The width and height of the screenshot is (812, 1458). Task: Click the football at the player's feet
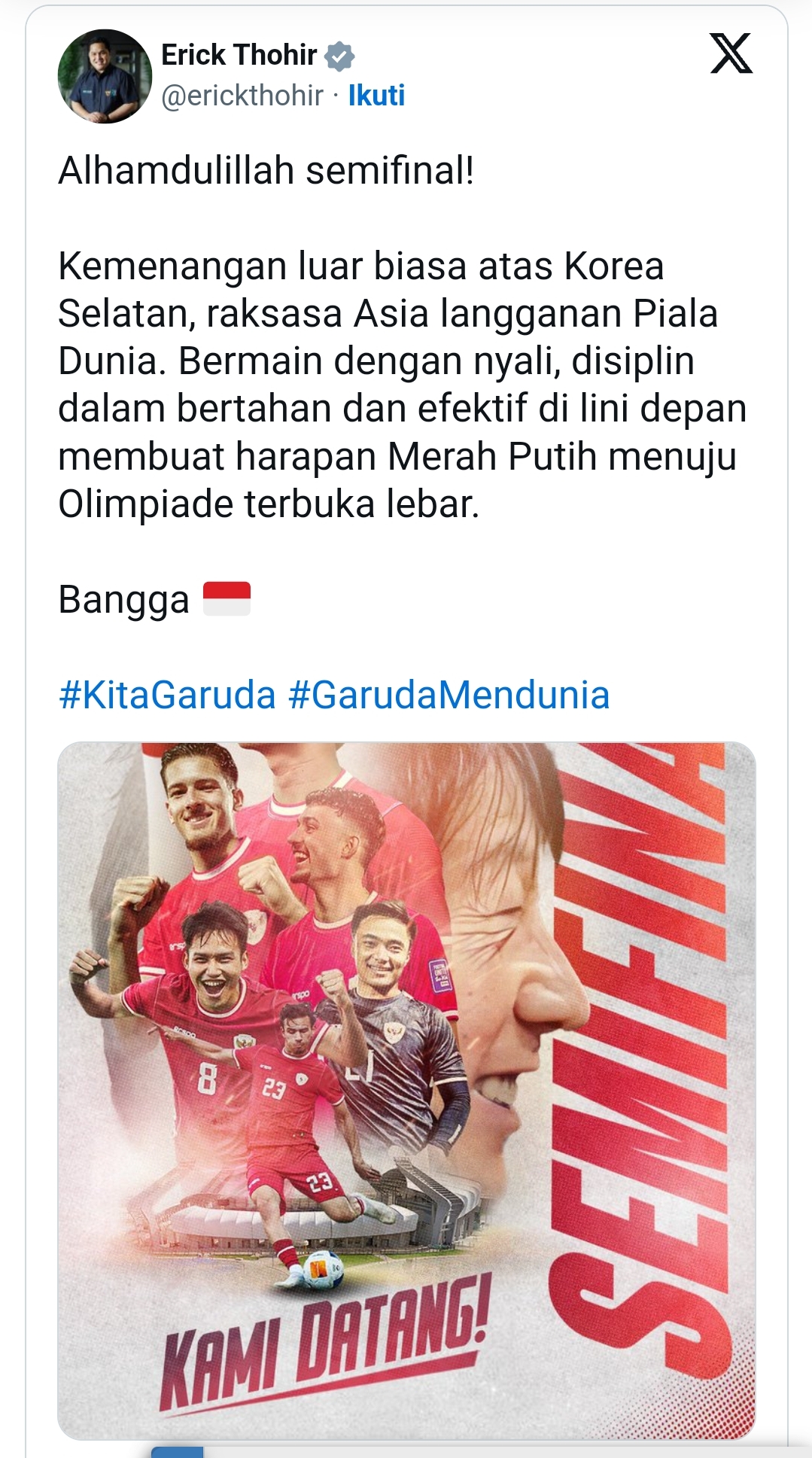coord(324,1271)
